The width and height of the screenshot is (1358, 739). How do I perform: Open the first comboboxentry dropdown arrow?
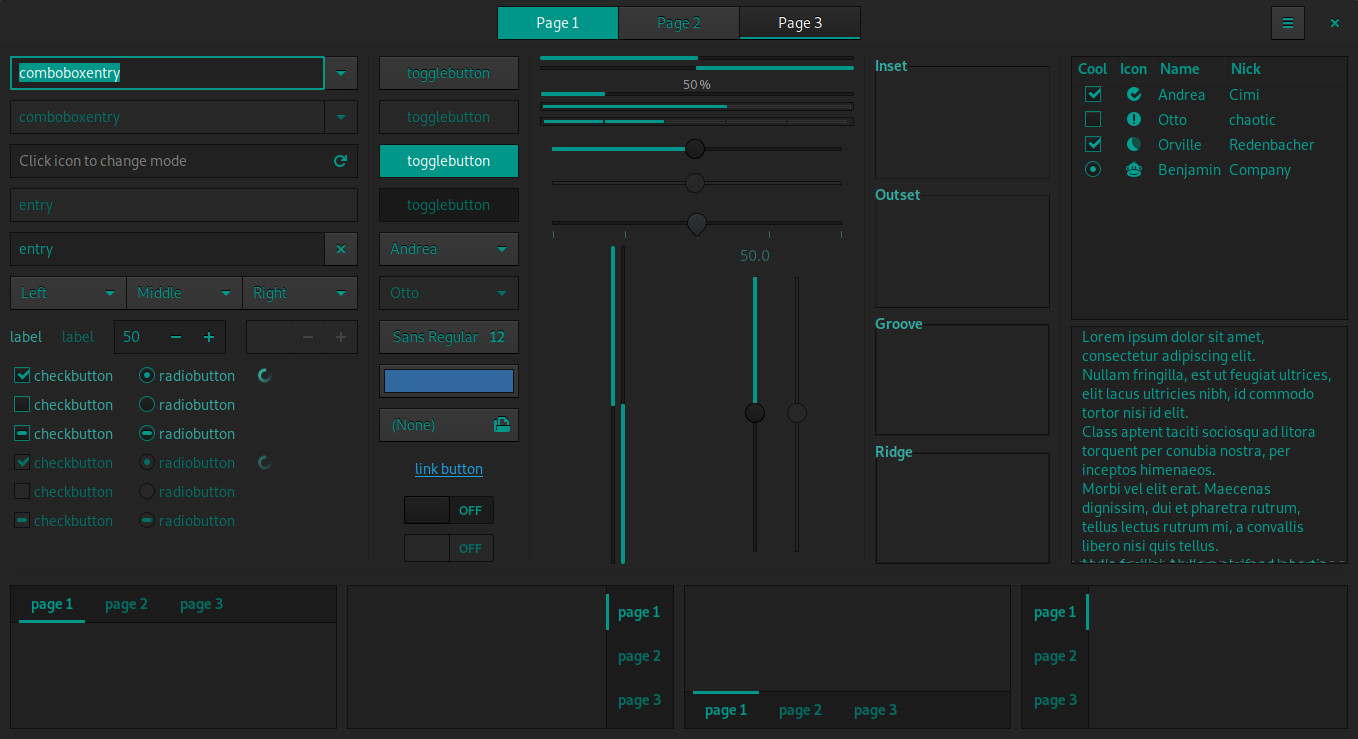click(341, 73)
